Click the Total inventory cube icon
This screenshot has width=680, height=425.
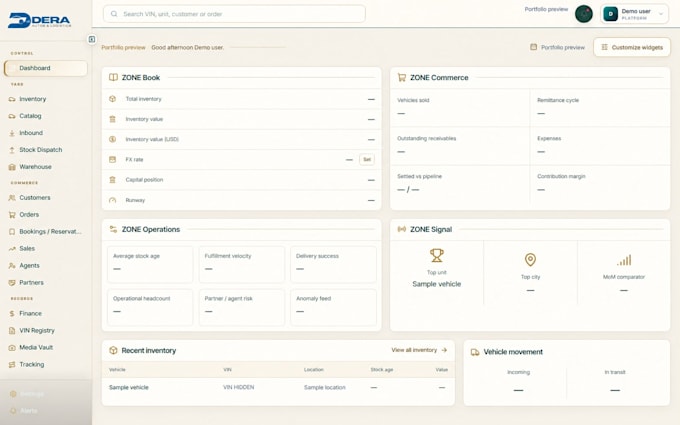click(x=112, y=99)
